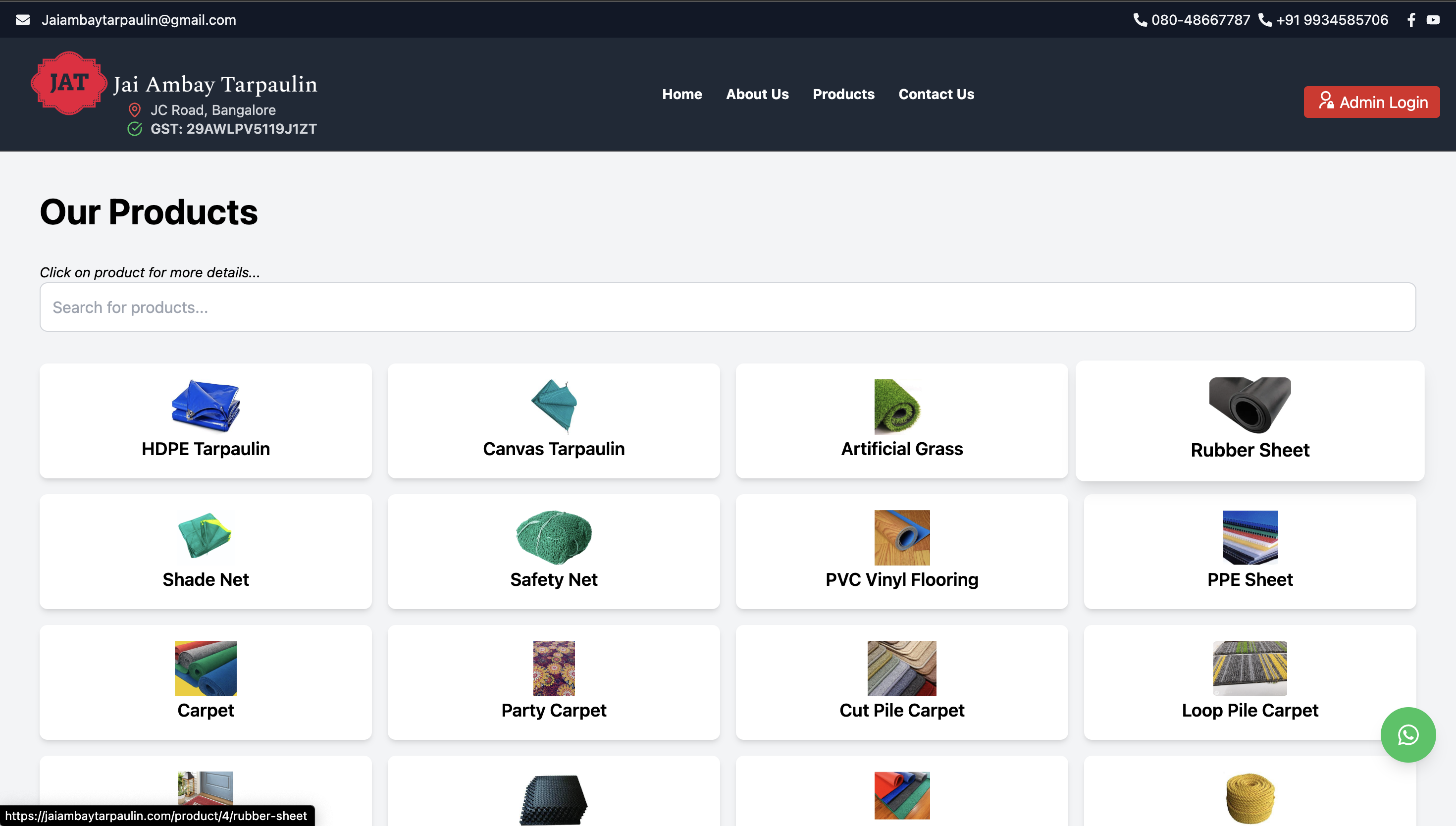Viewport: 1456px width, 826px height.
Task: Click the phone icon beside +91 9934585706
Action: pyautogui.click(x=1265, y=20)
